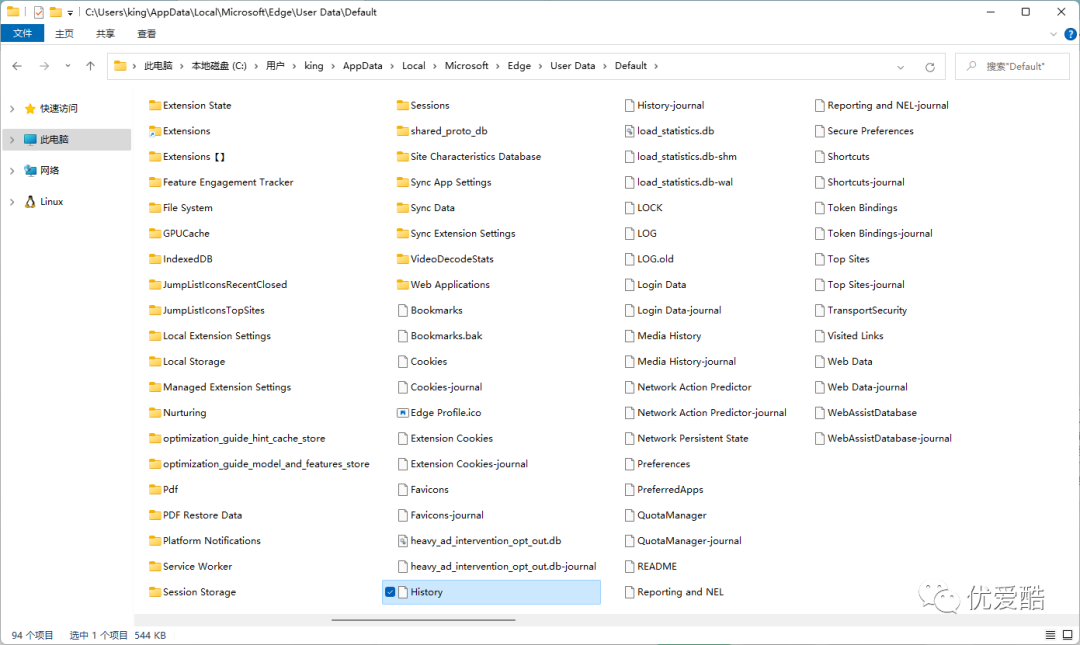The image size is (1080, 645).
Task: Select 此电脑 in navigation pane
Action: coord(67,139)
